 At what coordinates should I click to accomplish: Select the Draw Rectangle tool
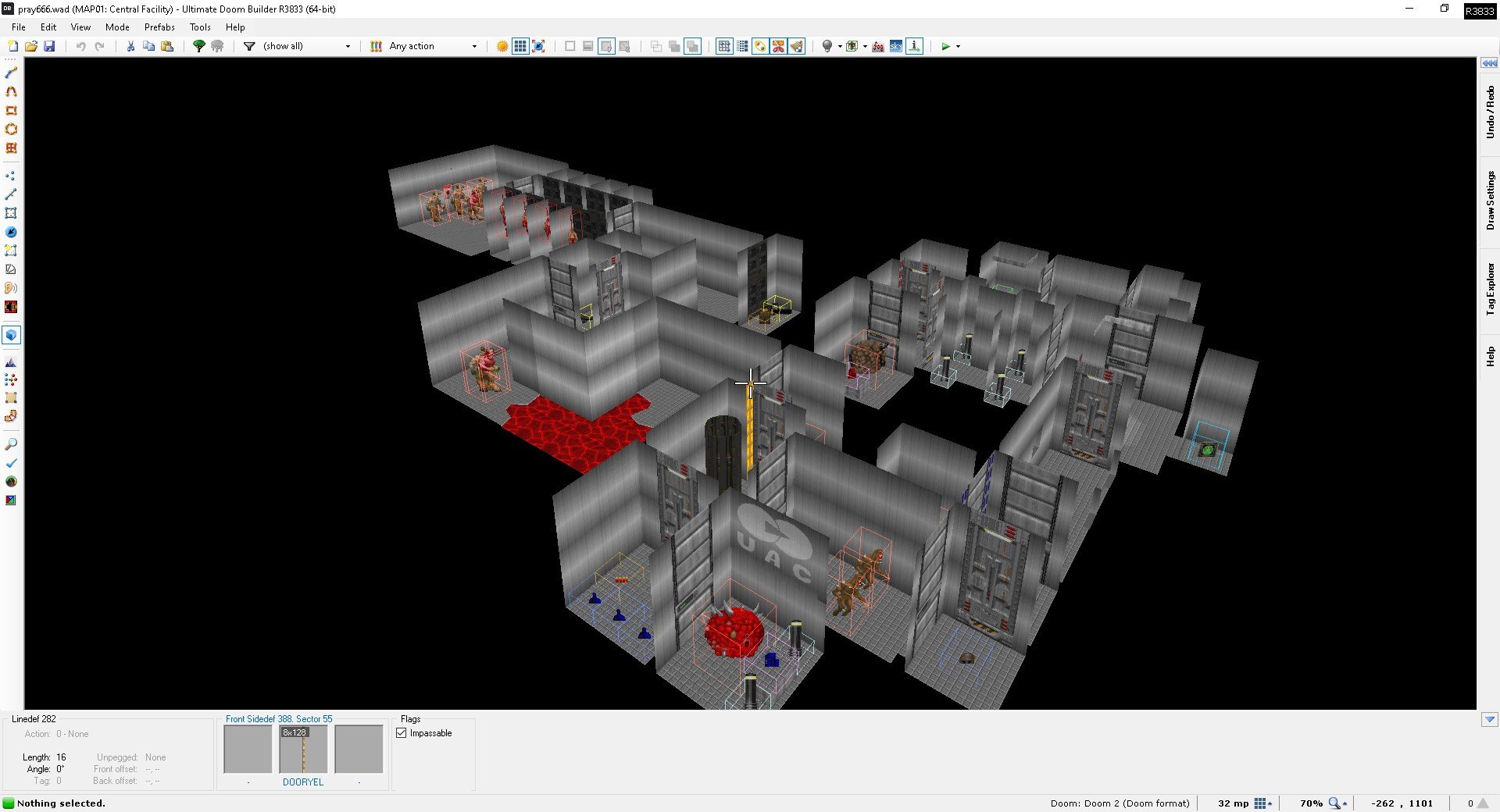(11, 110)
